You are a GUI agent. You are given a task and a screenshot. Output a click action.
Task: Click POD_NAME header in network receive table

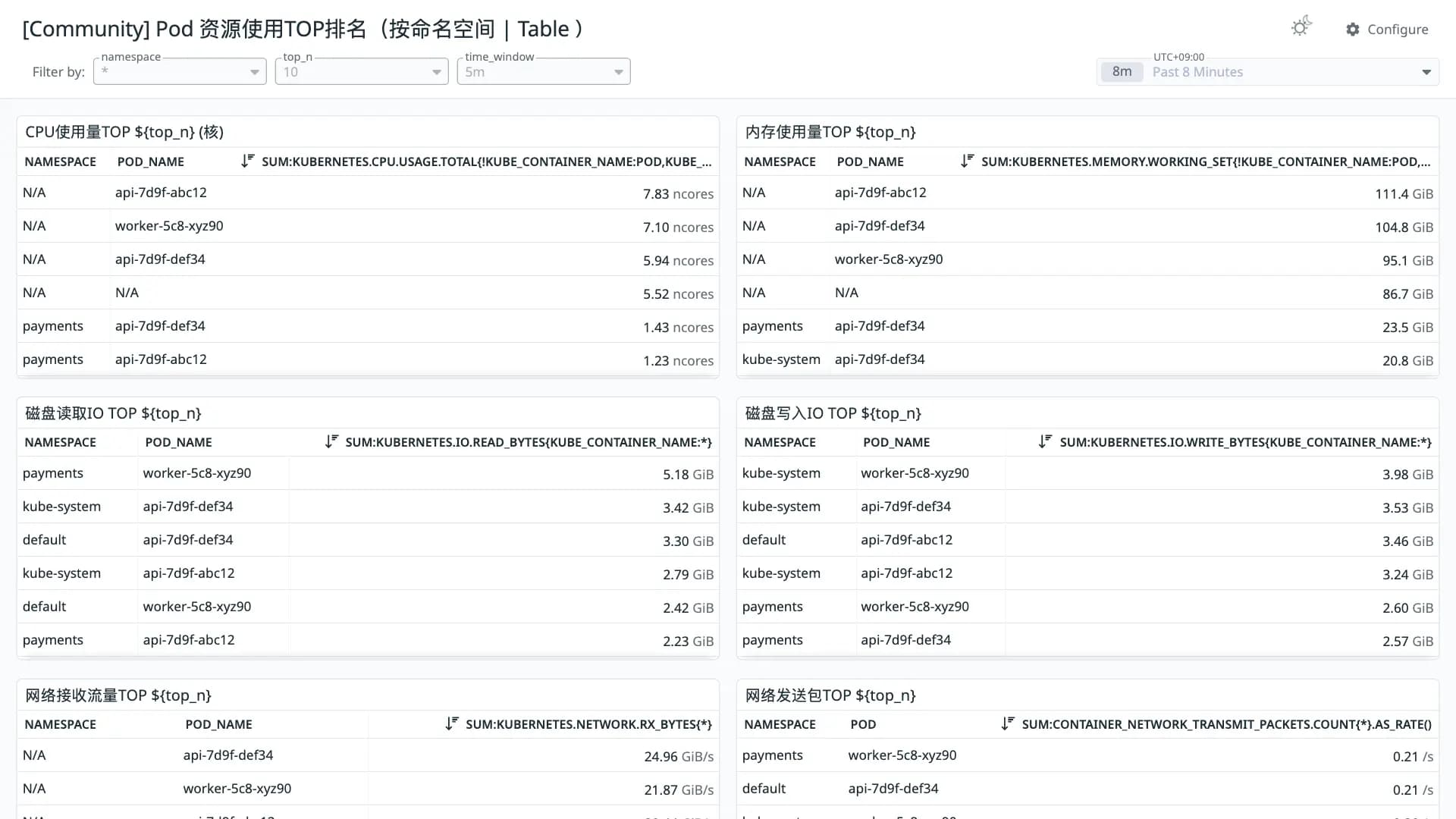[219, 725]
